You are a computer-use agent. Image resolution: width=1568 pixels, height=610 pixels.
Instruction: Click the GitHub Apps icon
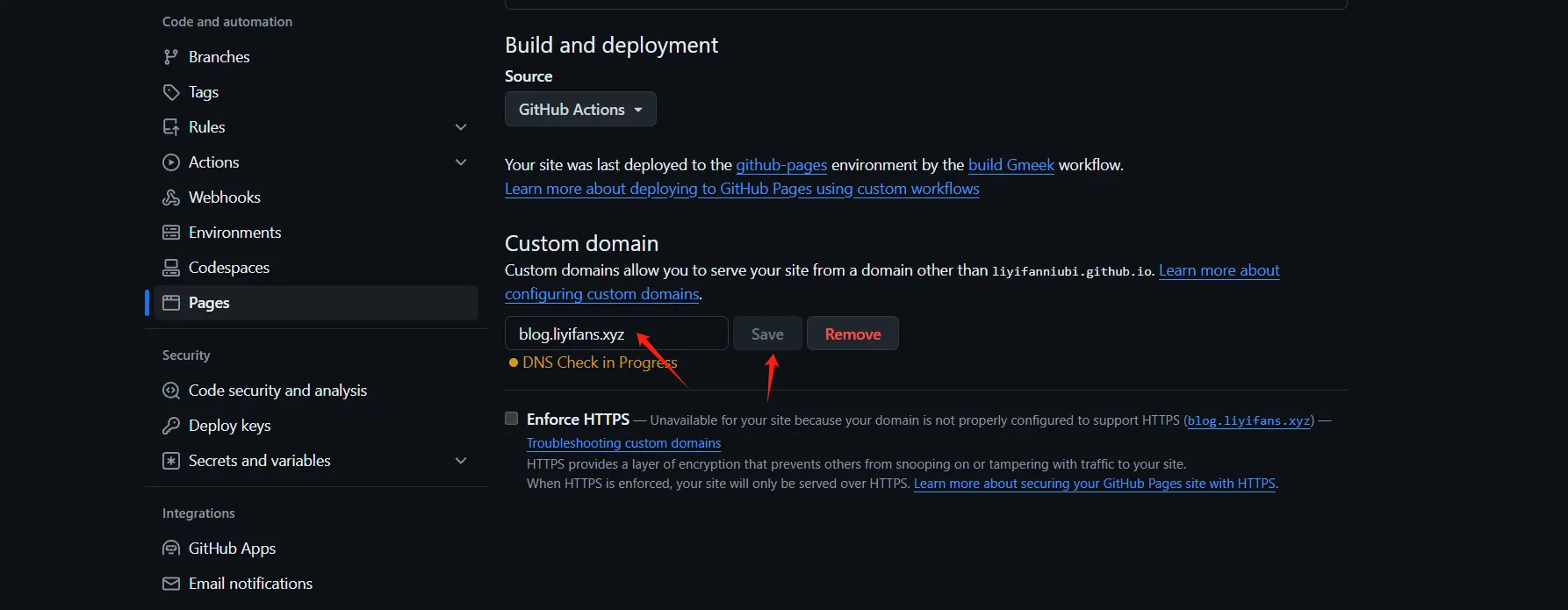pos(171,549)
